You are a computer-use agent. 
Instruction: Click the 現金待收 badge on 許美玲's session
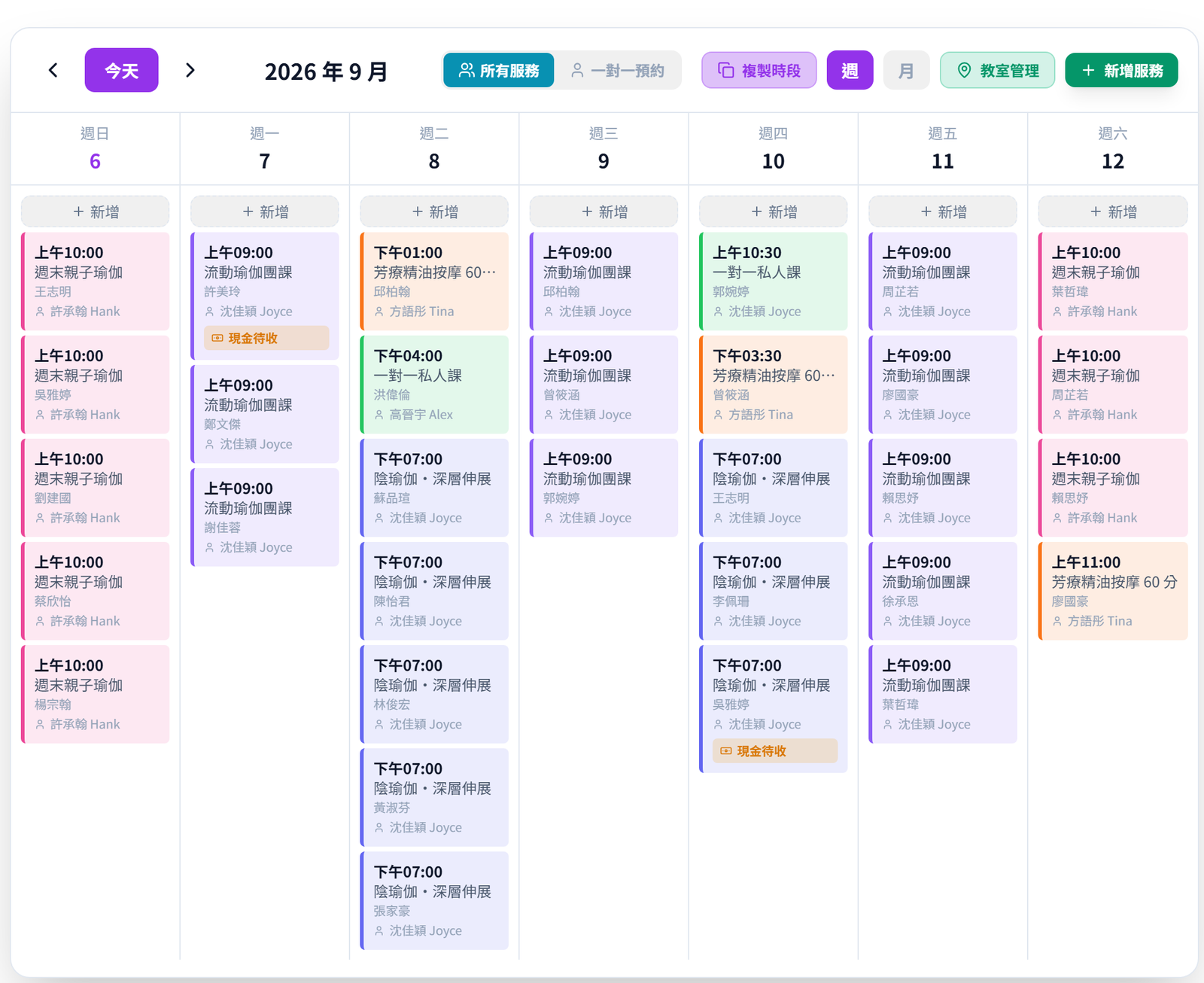point(266,338)
